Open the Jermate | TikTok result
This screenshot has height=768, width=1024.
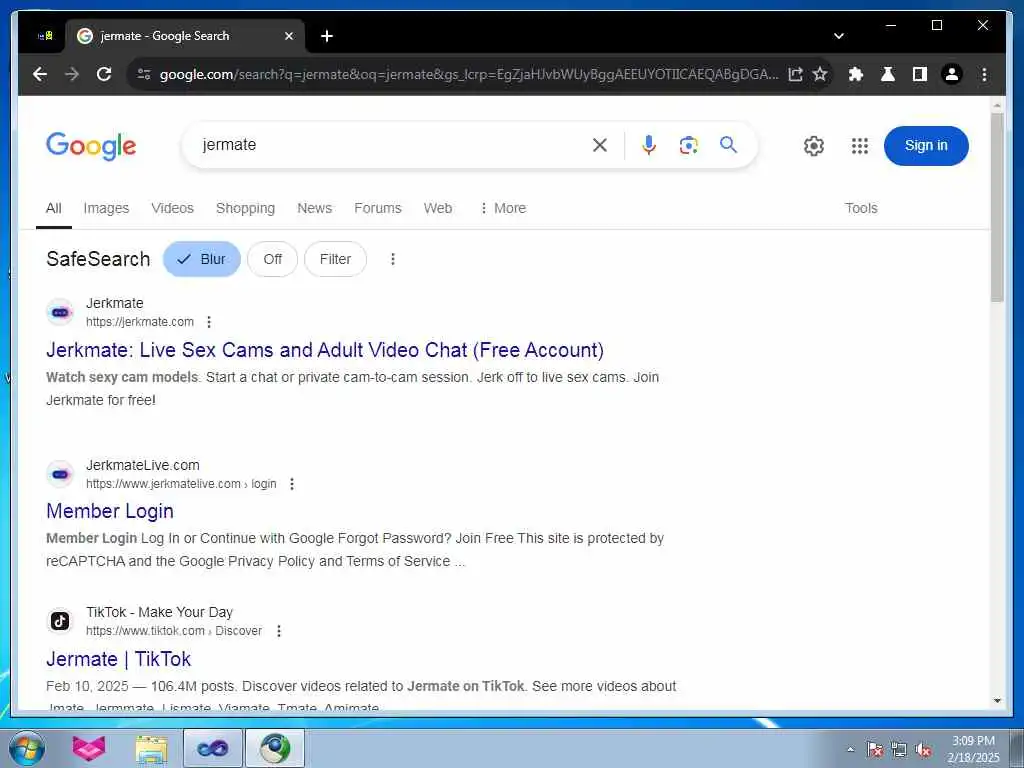click(118, 659)
